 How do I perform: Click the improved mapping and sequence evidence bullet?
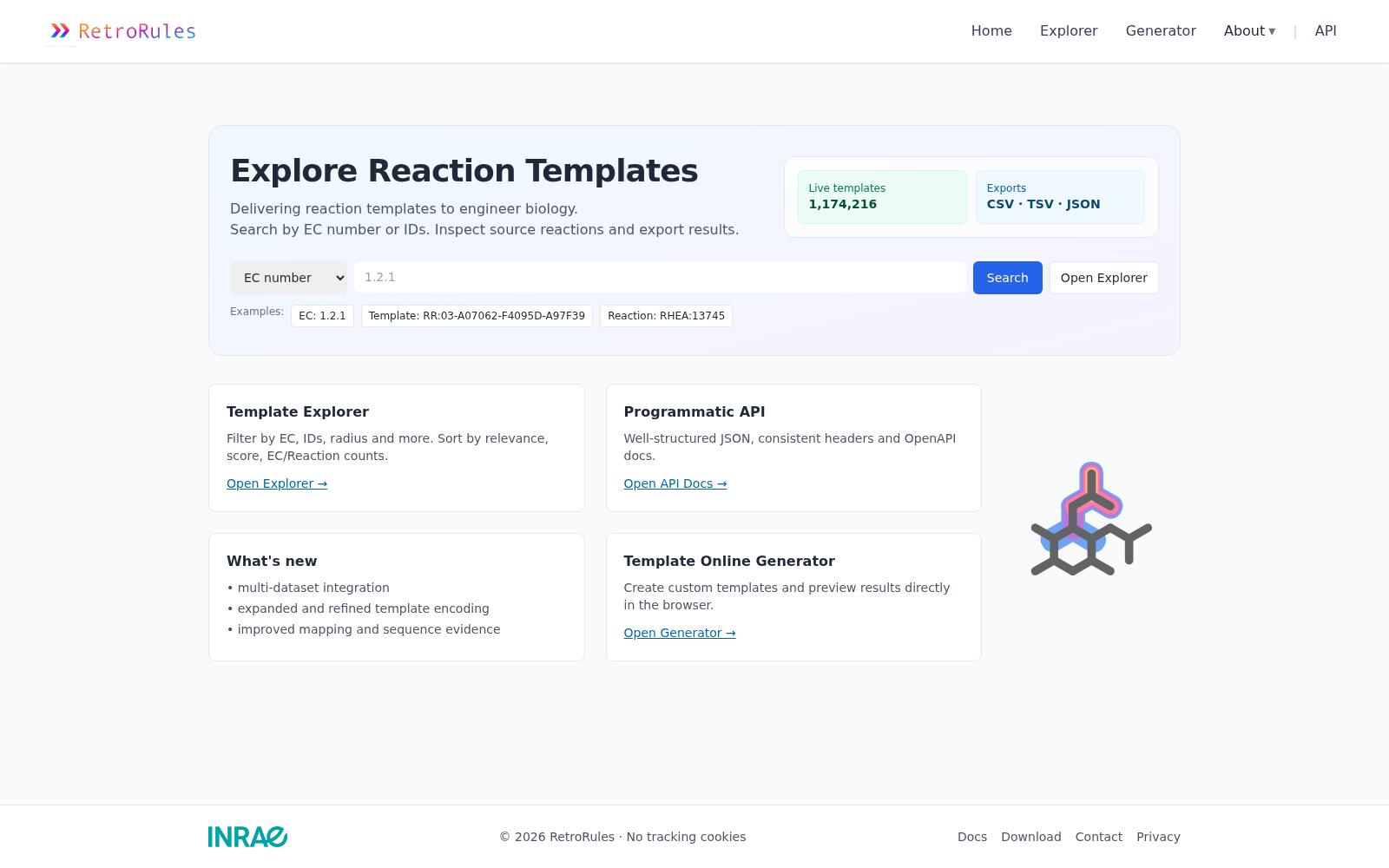pos(364,629)
